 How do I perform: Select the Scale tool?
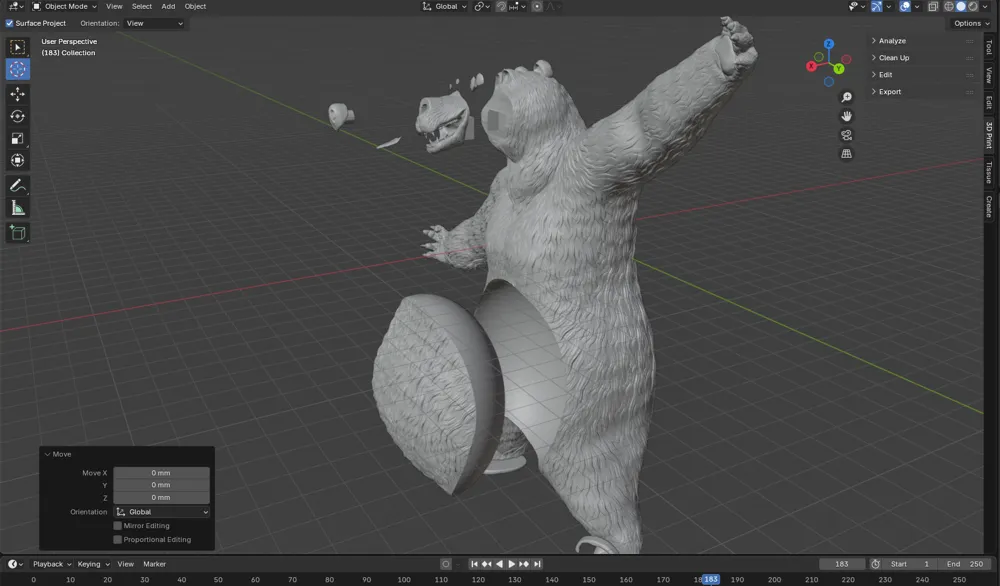(x=16, y=137)
